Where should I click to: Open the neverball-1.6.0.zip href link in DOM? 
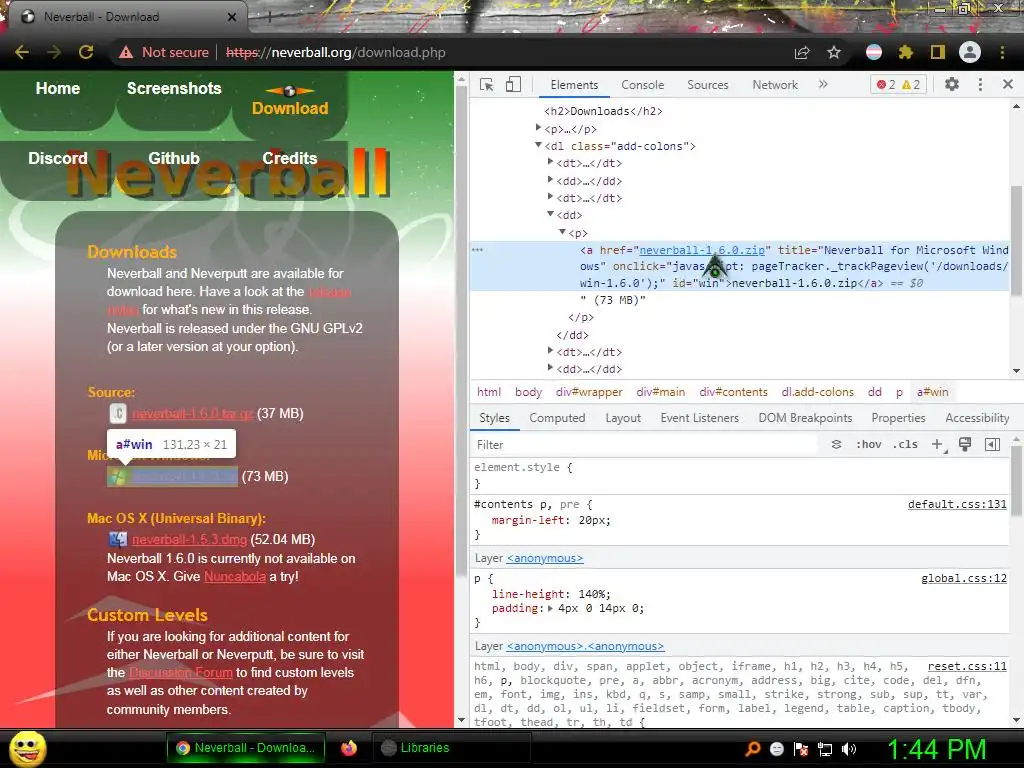coord(702,250)
